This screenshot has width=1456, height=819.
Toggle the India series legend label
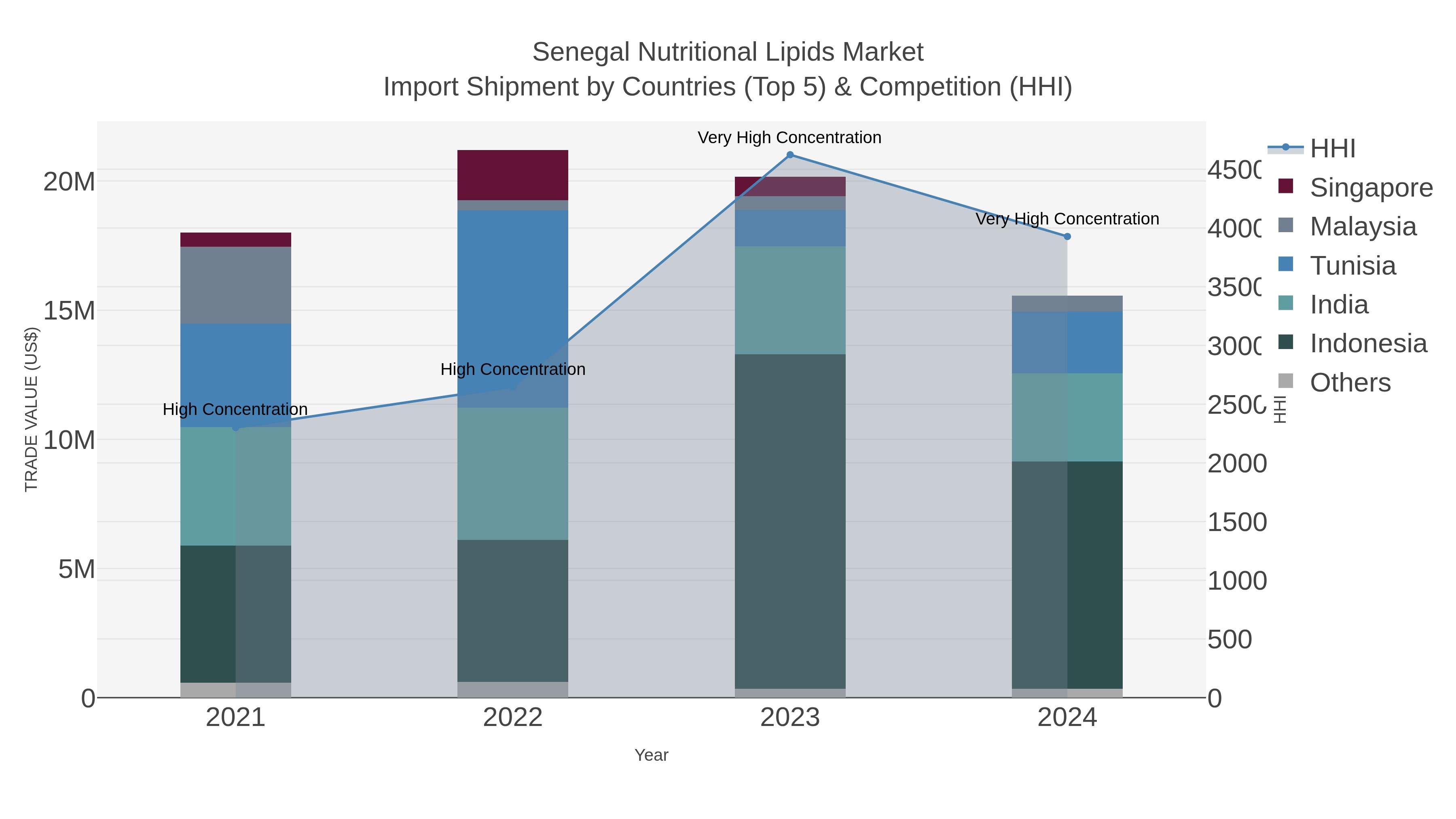1340,305
